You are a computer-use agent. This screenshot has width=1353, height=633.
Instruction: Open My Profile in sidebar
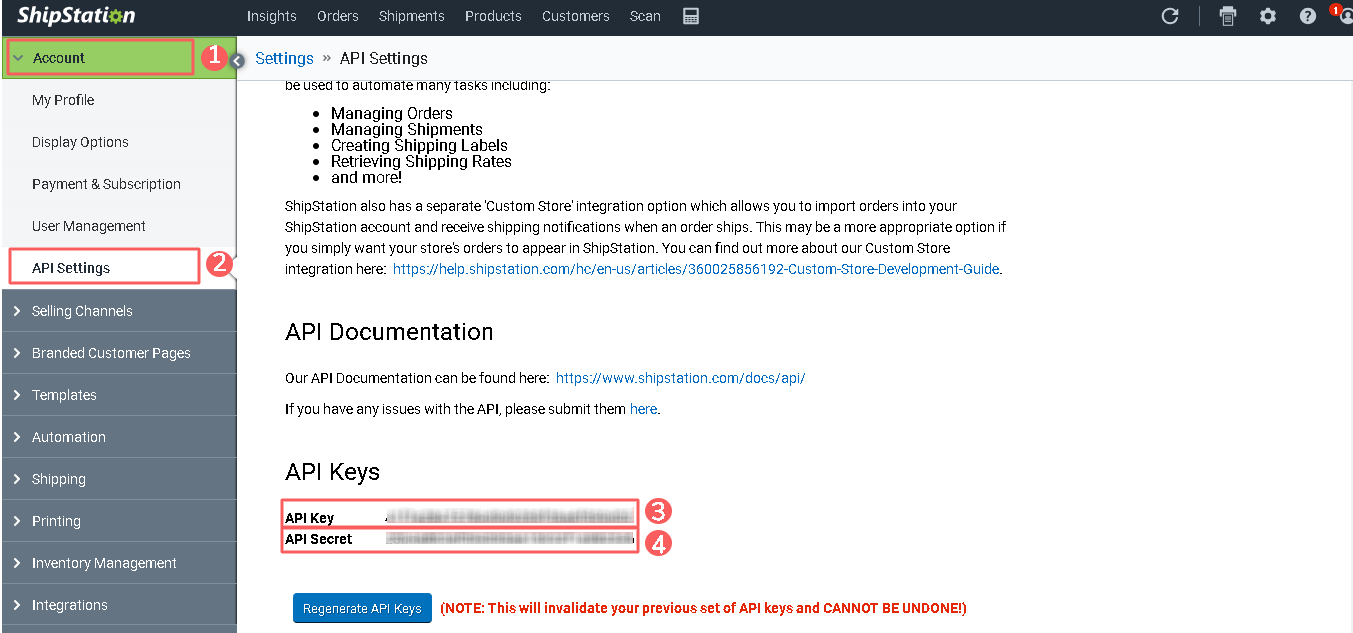pos(63,100)
